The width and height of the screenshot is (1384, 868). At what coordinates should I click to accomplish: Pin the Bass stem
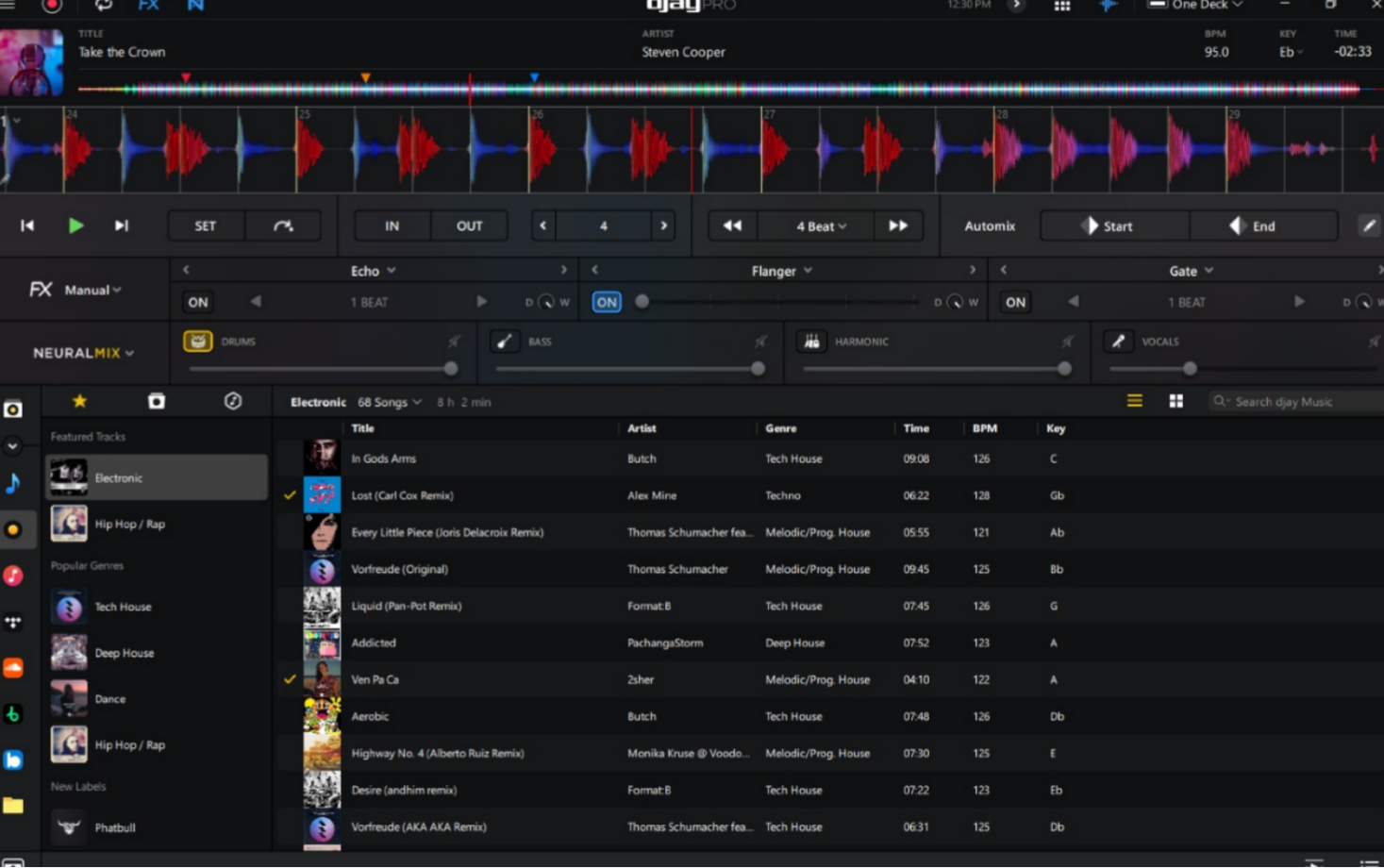[x=760, y=342]
